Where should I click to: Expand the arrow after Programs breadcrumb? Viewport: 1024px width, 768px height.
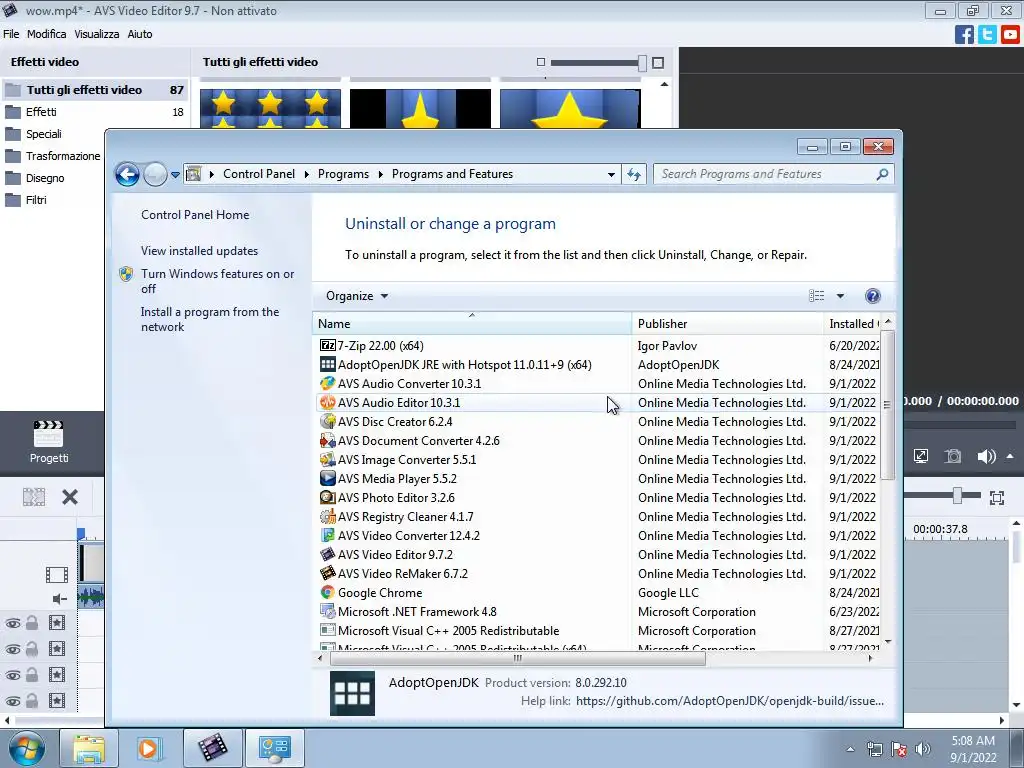pos(381,174)
